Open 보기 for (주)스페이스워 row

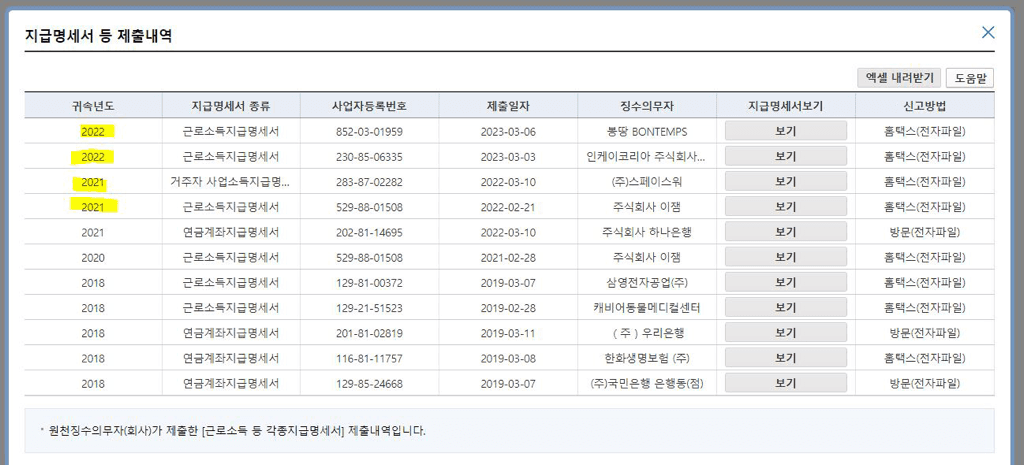786,182
